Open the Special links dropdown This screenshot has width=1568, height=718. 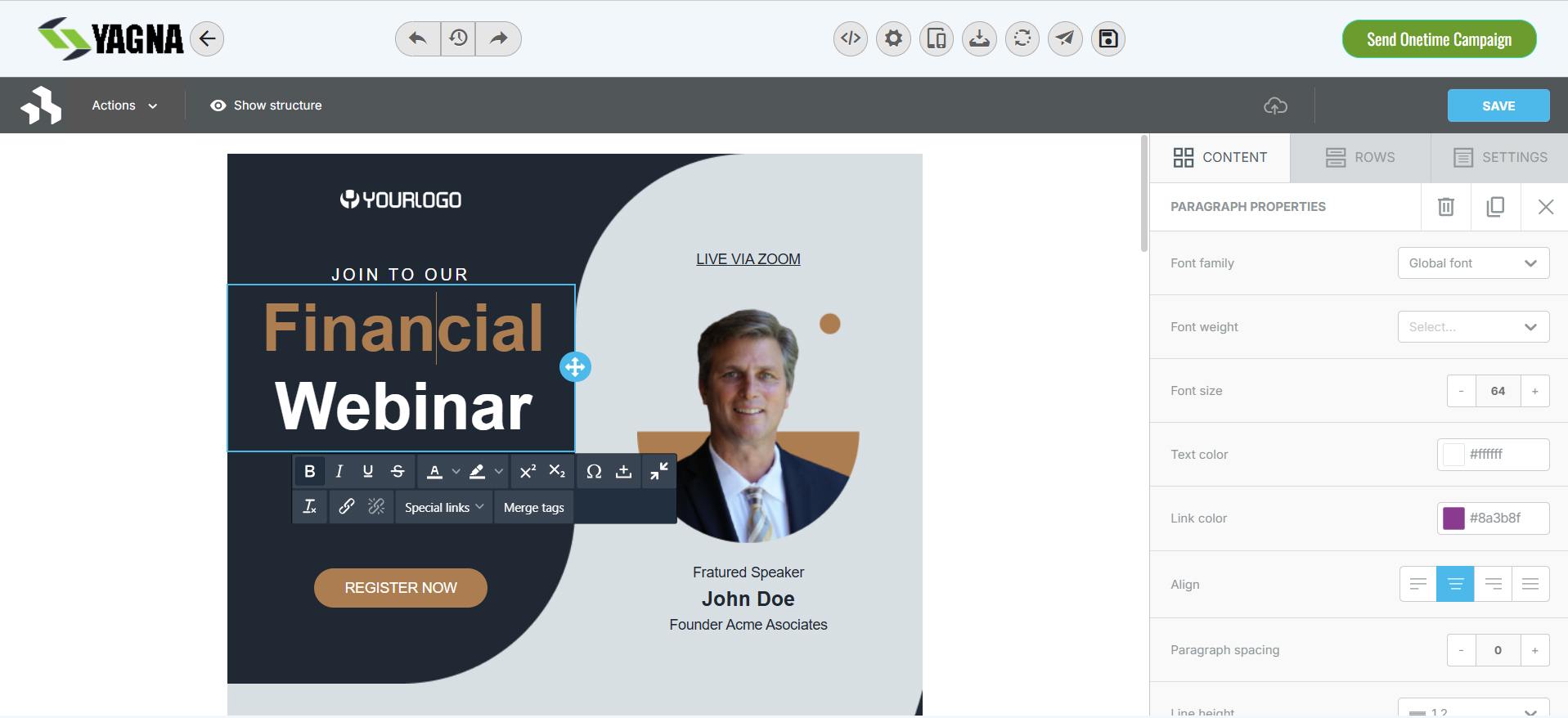444,507
